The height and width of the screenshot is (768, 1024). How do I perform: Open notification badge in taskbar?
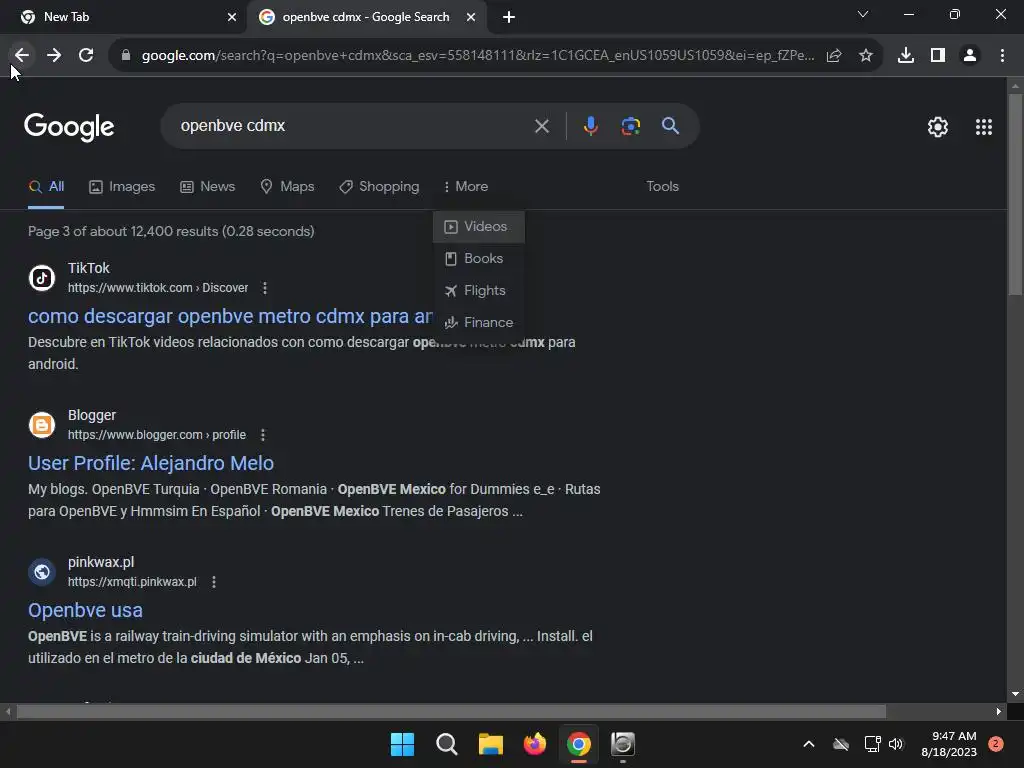[996, 744]
